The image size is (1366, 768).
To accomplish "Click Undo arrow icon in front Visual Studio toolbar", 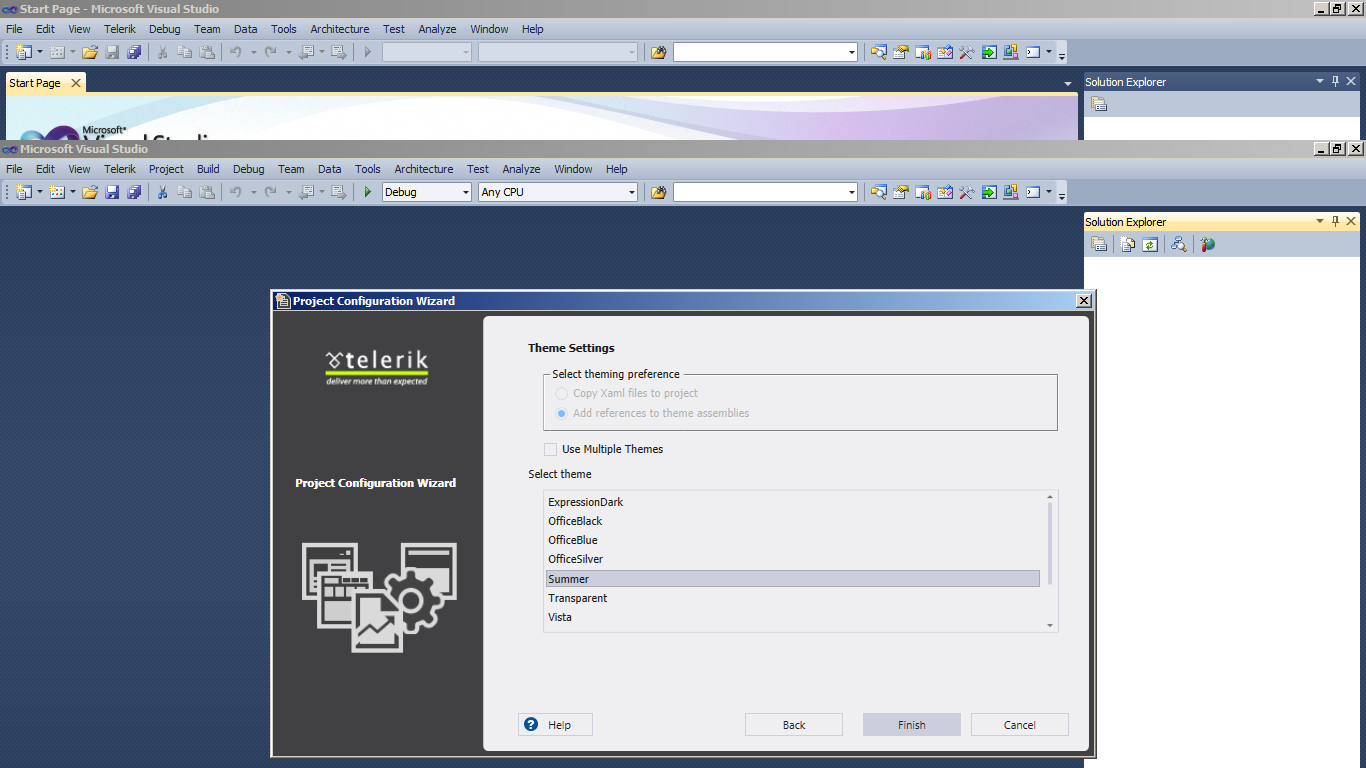I will click(236, 192).
